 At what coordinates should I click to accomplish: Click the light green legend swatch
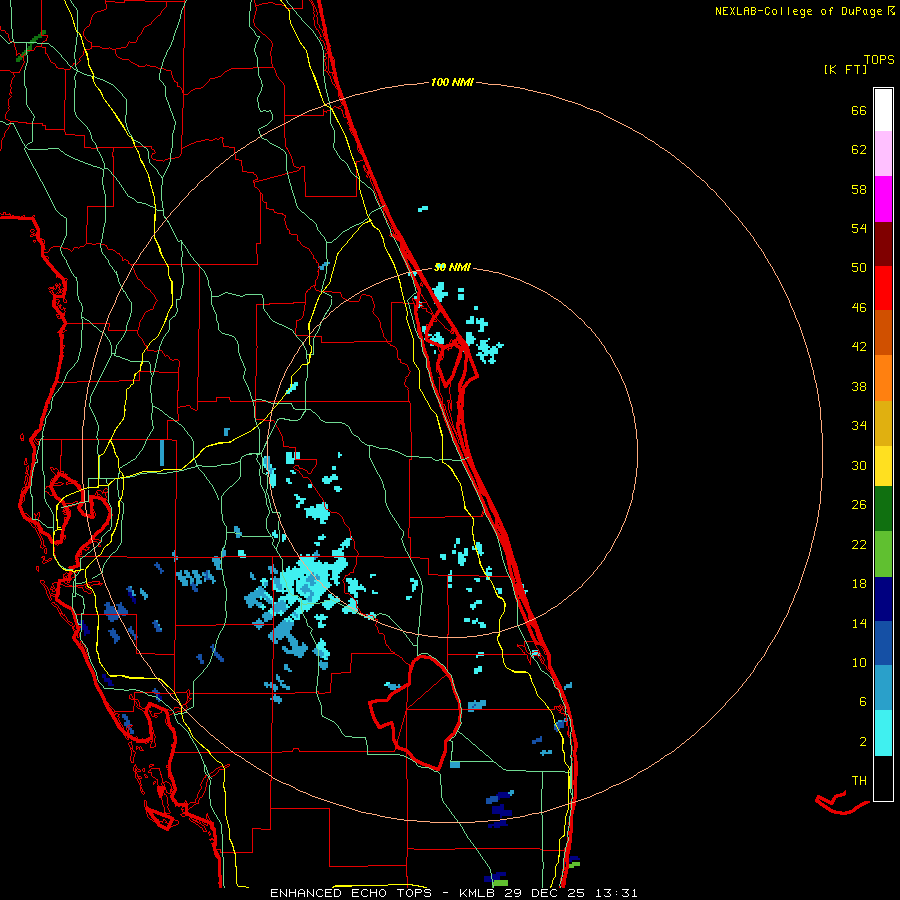click(883, 554)
